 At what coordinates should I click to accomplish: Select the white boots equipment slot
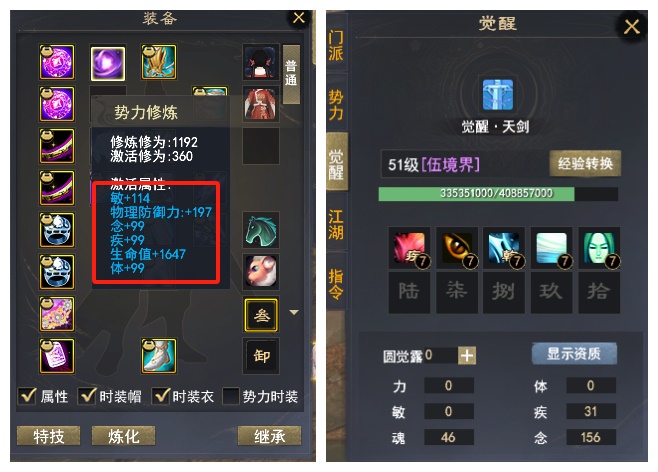pyautogui.click(x=159, y=356)
